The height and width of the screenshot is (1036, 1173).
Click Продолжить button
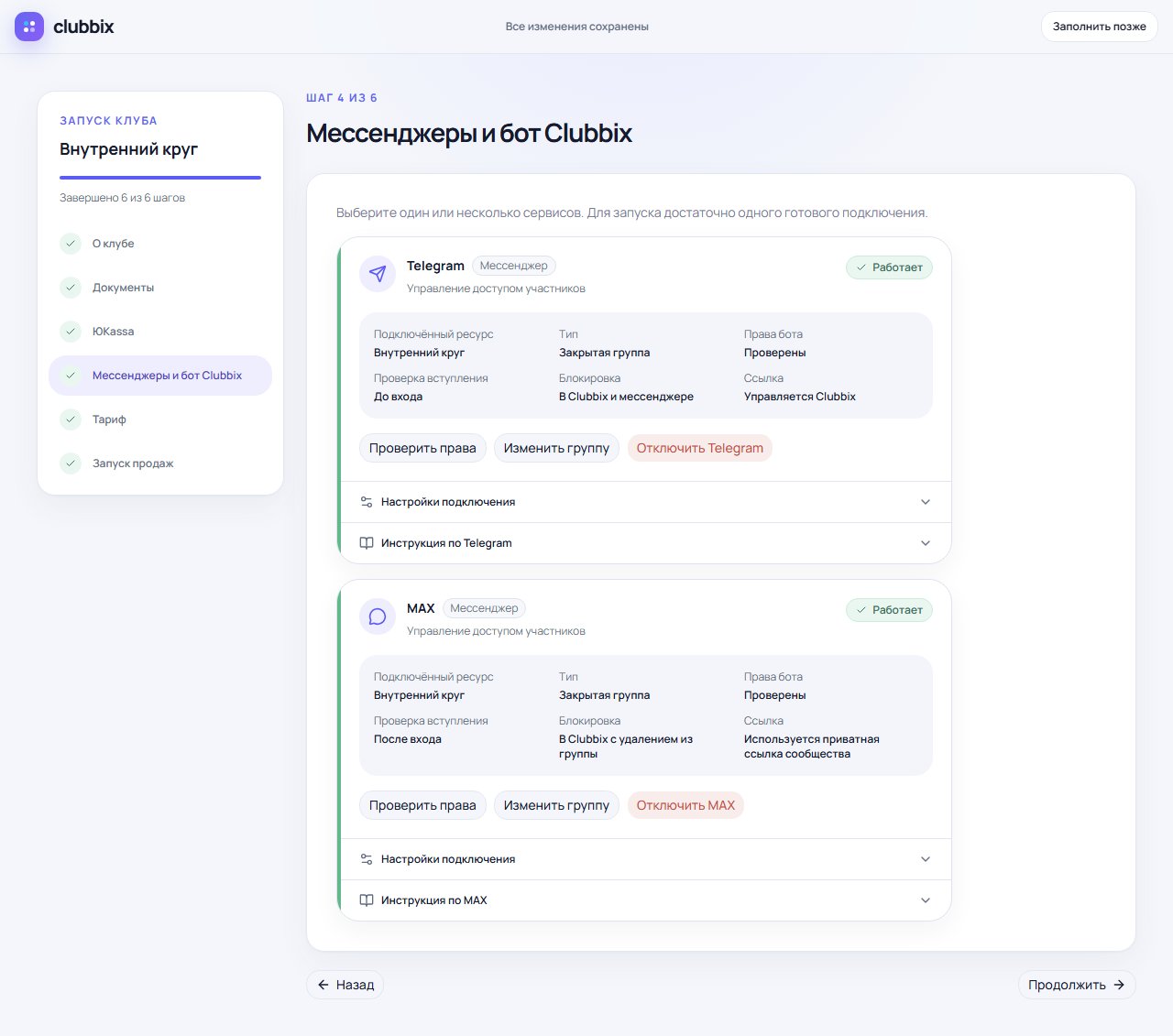click(x=1077, y=985)
